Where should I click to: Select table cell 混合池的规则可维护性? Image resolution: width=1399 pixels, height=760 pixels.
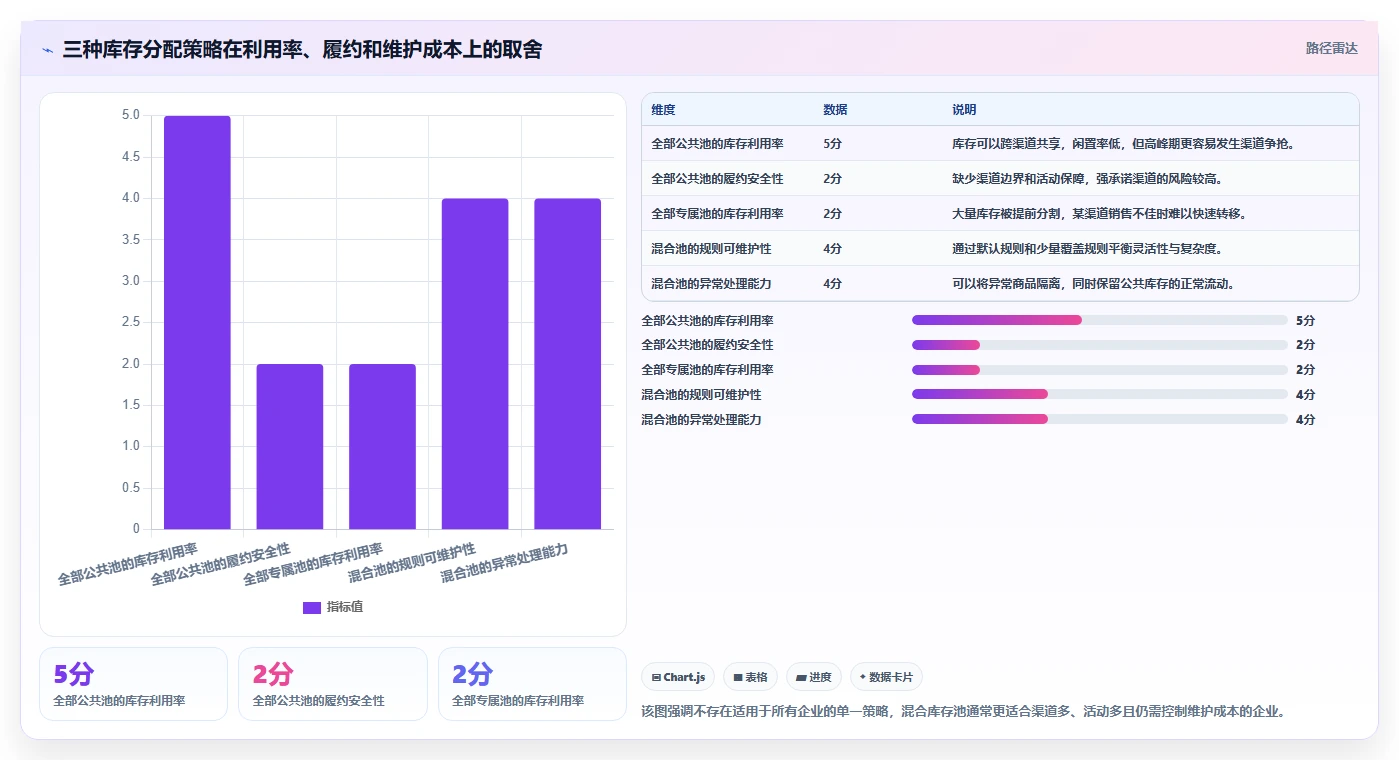pos(711,249)
